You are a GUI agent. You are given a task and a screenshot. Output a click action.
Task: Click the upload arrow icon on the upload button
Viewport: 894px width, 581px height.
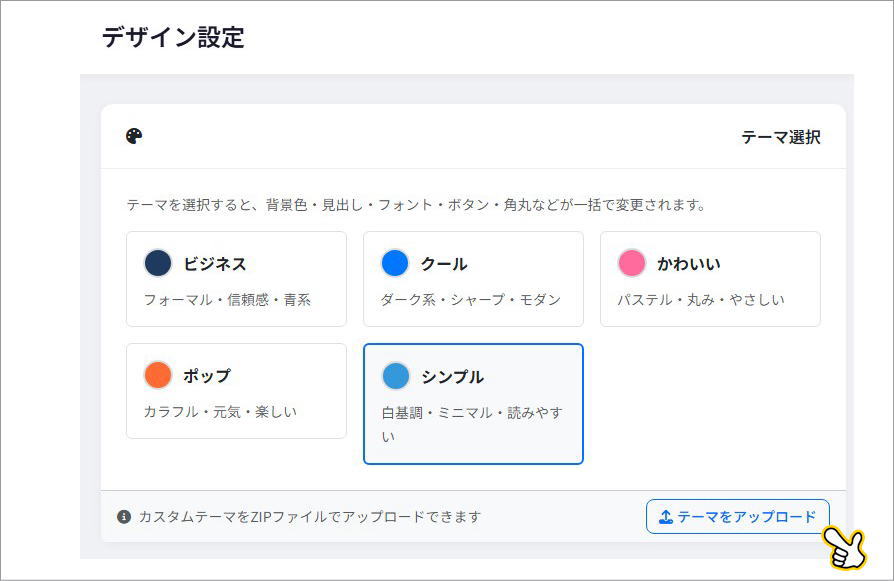[x=666, y=517]
